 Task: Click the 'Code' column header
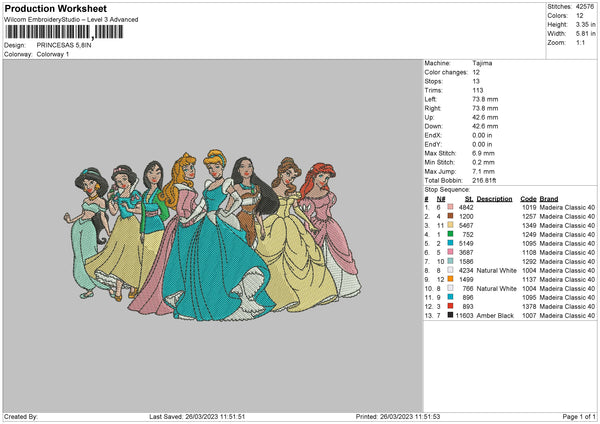click(x=528, y=199)
